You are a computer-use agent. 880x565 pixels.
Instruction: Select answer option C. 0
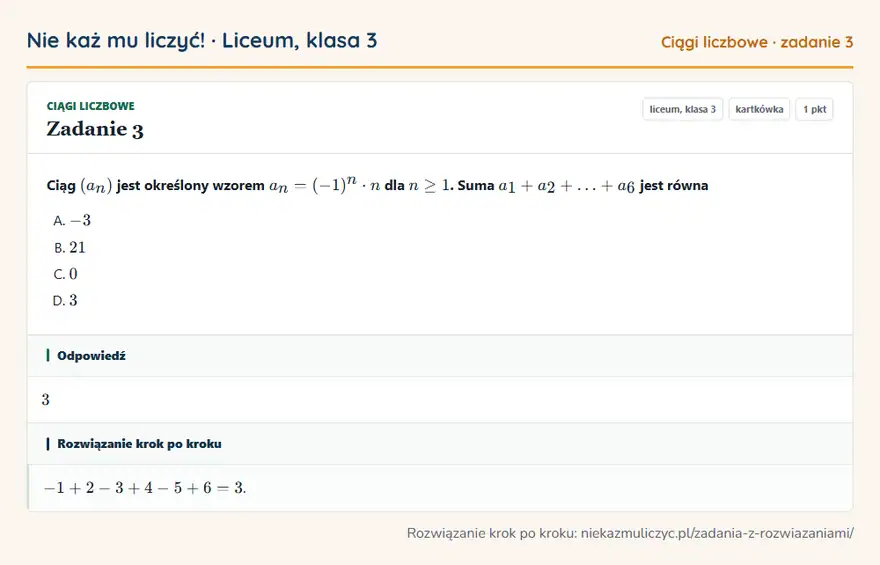tap(65, 274)
